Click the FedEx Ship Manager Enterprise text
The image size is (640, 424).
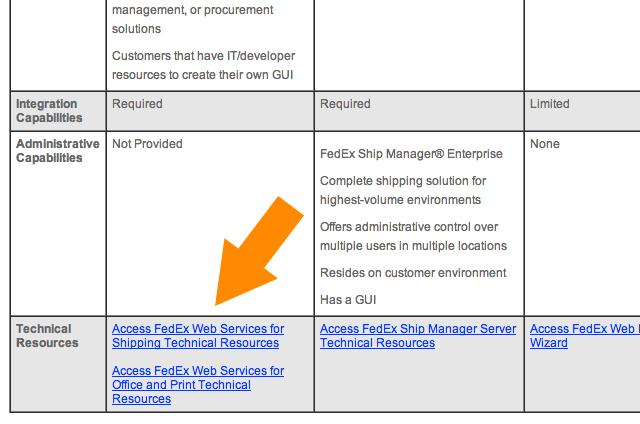tap(411, 154)
